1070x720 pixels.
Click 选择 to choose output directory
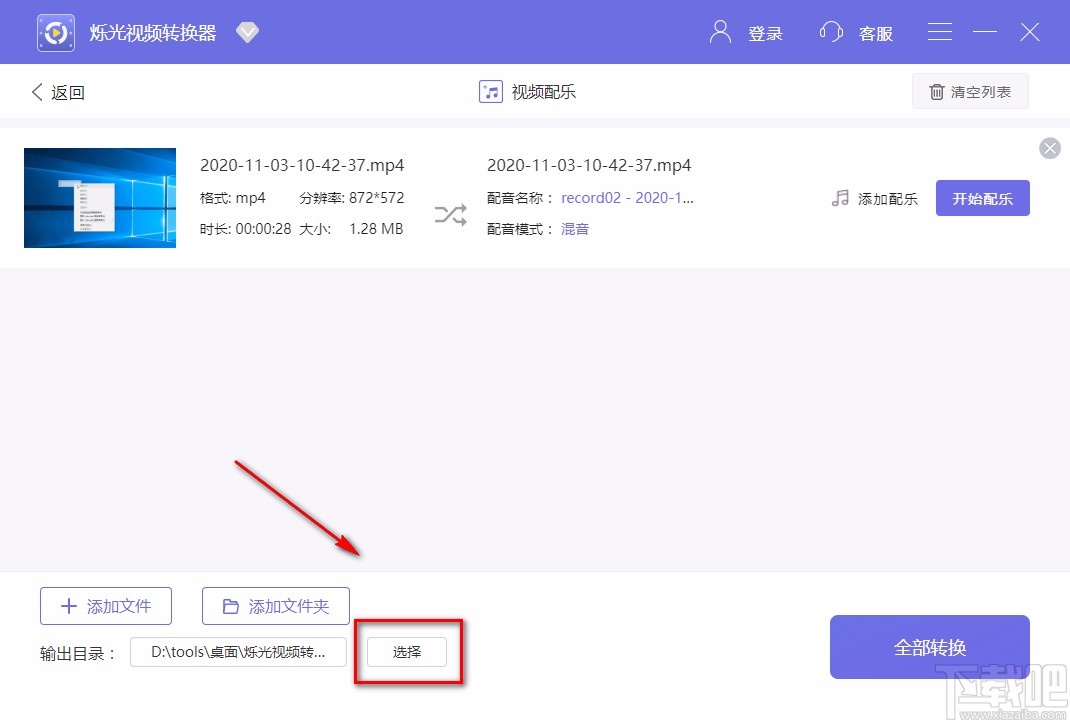406,651
